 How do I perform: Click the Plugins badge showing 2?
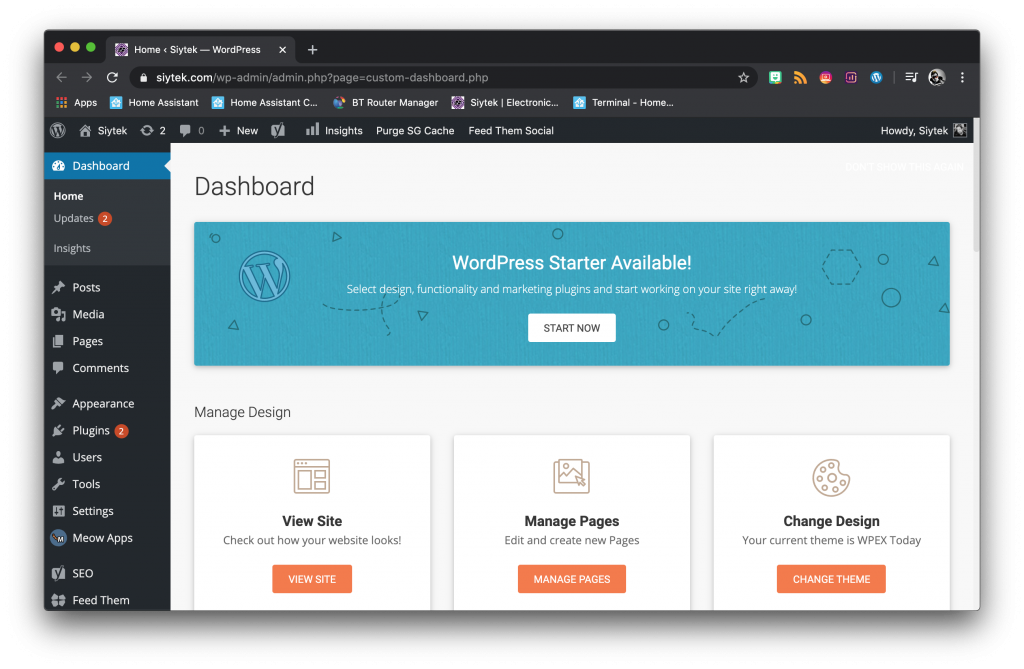(121, 431)
